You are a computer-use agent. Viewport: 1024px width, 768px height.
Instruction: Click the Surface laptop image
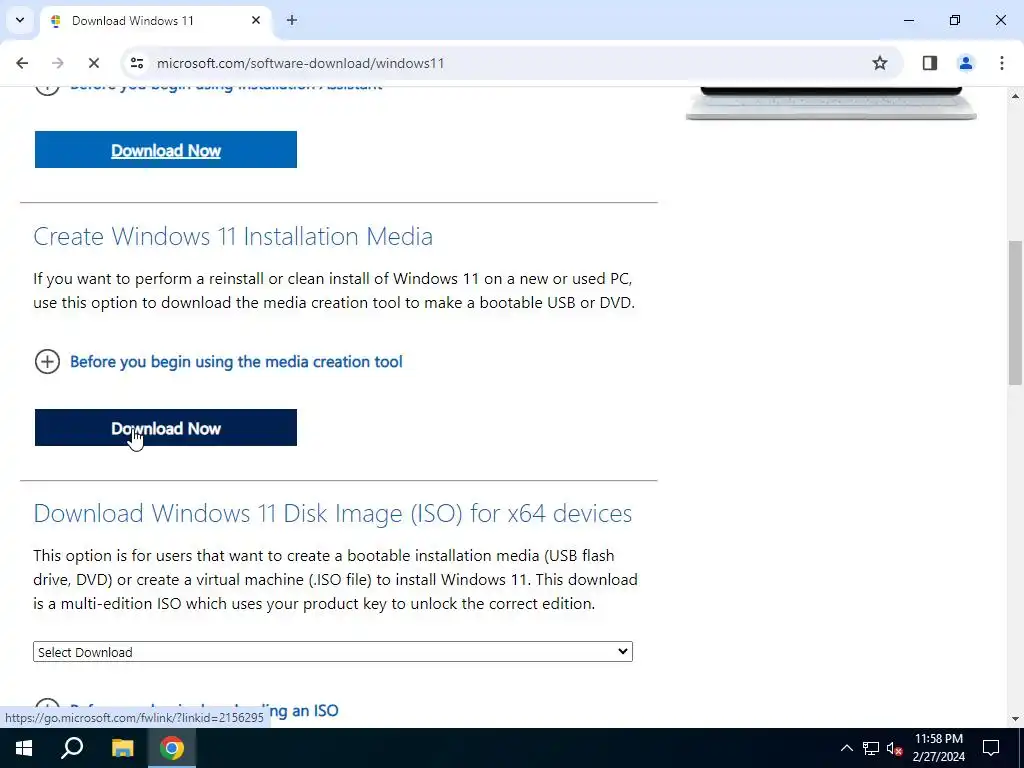[831, 103]
